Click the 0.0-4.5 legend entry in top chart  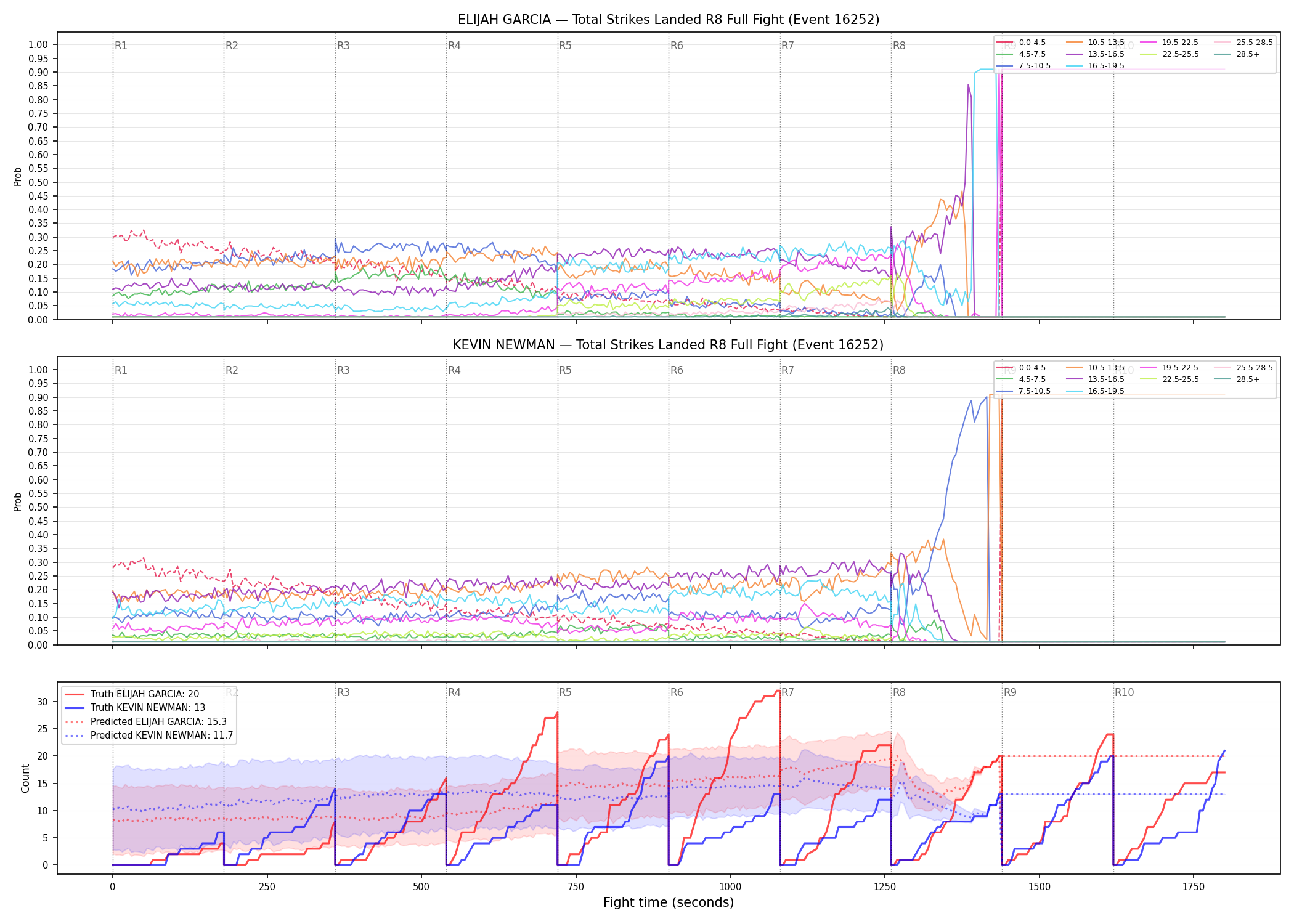tap(1021, 43)
